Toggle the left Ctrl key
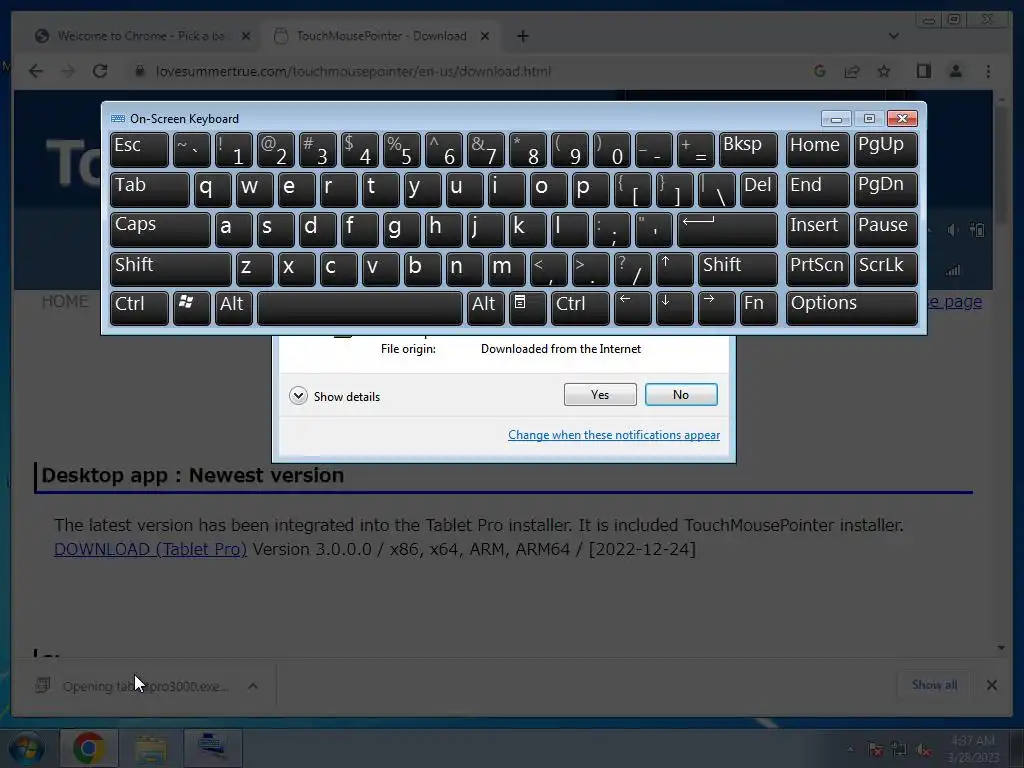This screenshot has width=1024, height=768. 139,308
